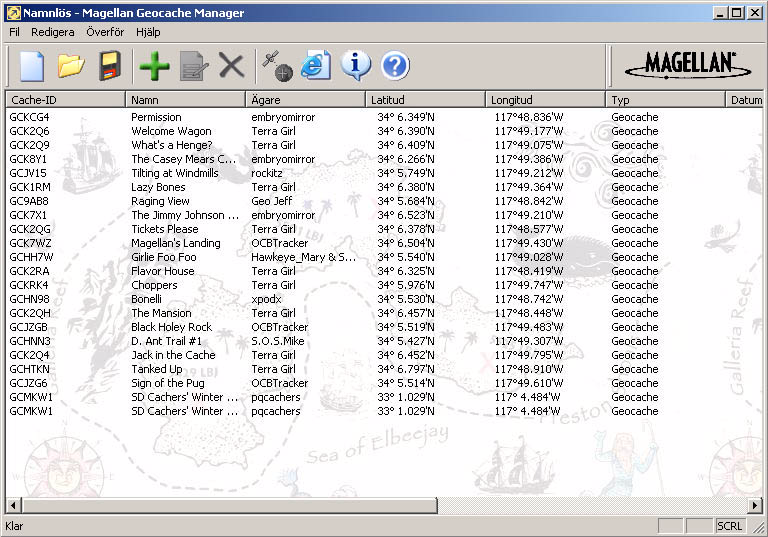Click the Klar status bar text
The image size is (768, 537).
tap(14, 526)
